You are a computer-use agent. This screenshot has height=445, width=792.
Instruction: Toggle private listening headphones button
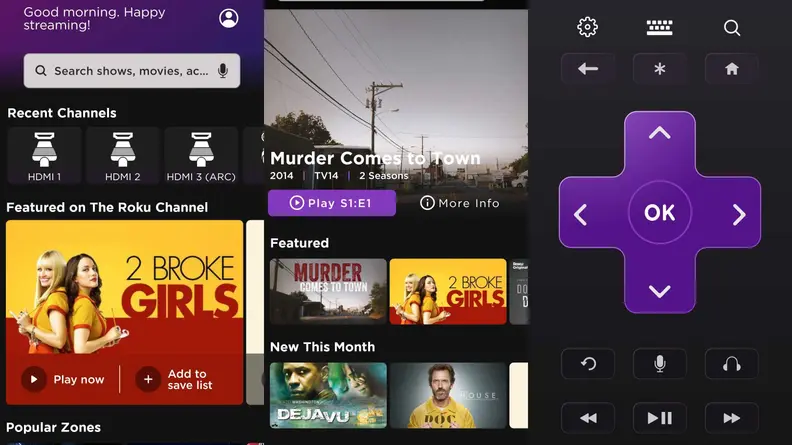[732, 364]
